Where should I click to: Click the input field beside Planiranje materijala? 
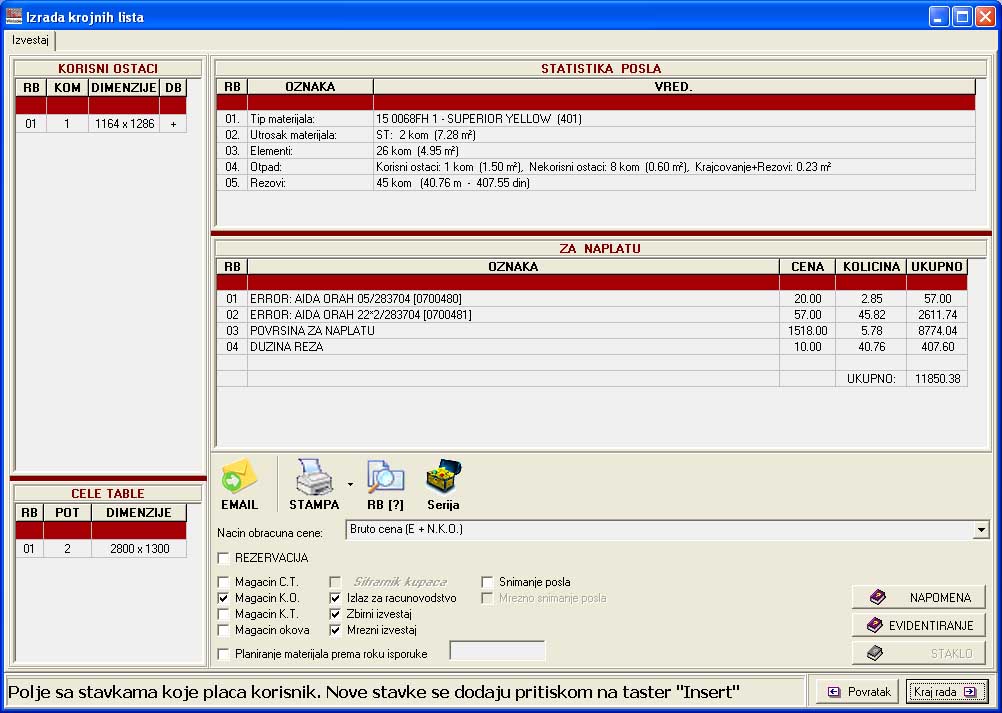coord(497,652)
